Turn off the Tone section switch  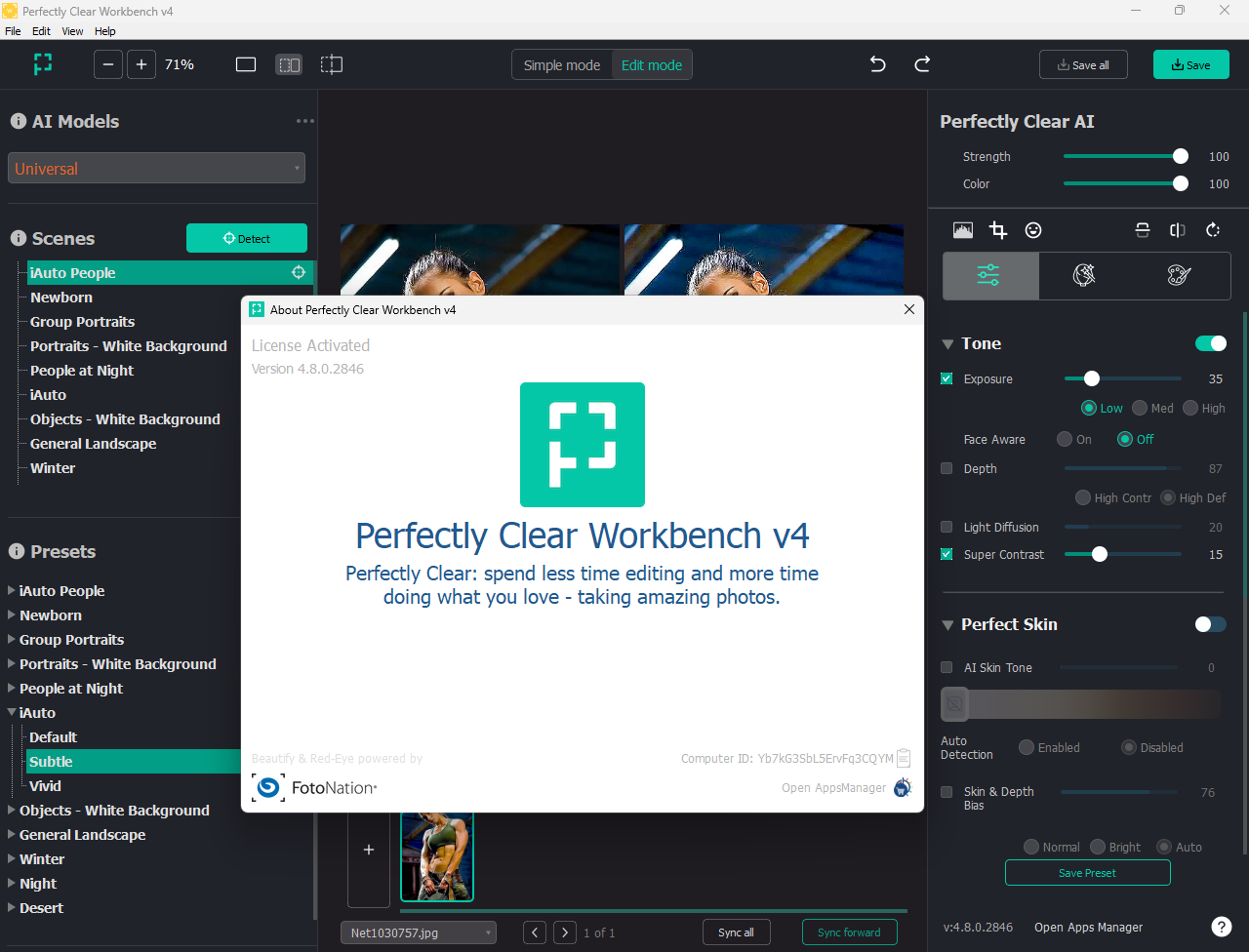coord(1211,343)
